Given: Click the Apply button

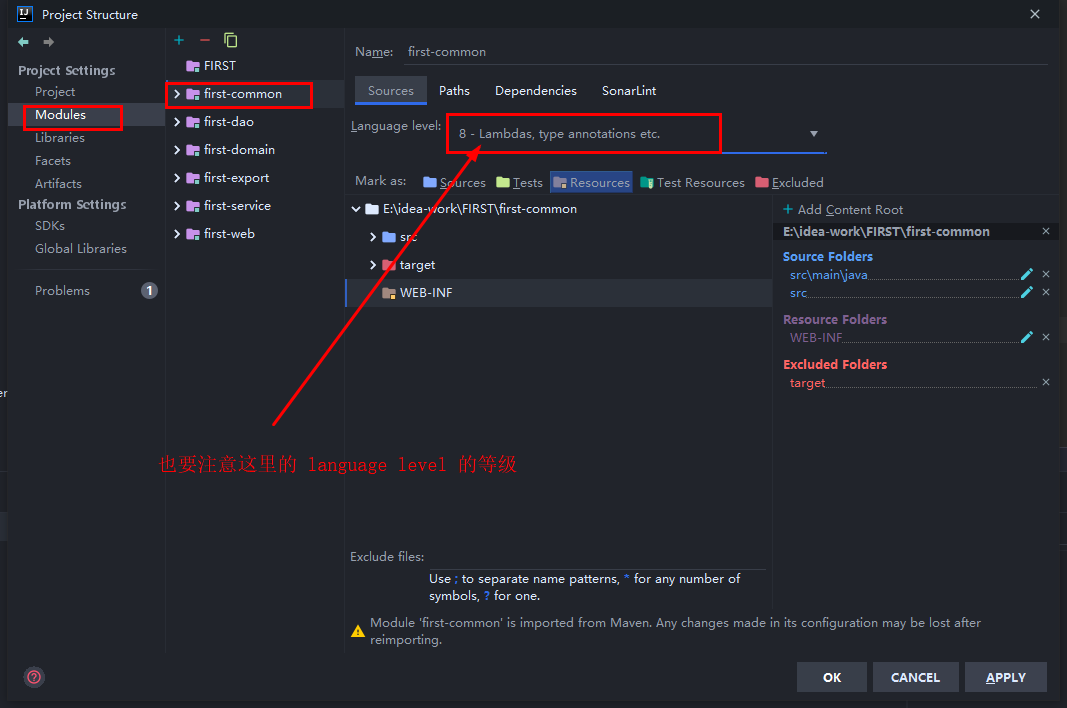Looking at the screenshot, I should click(1005, 677).
